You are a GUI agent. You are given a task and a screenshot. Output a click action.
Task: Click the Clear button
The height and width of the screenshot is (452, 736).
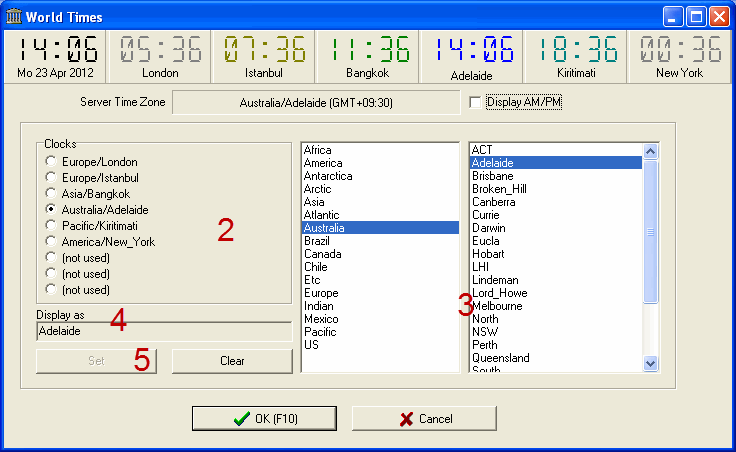point(232,361)
